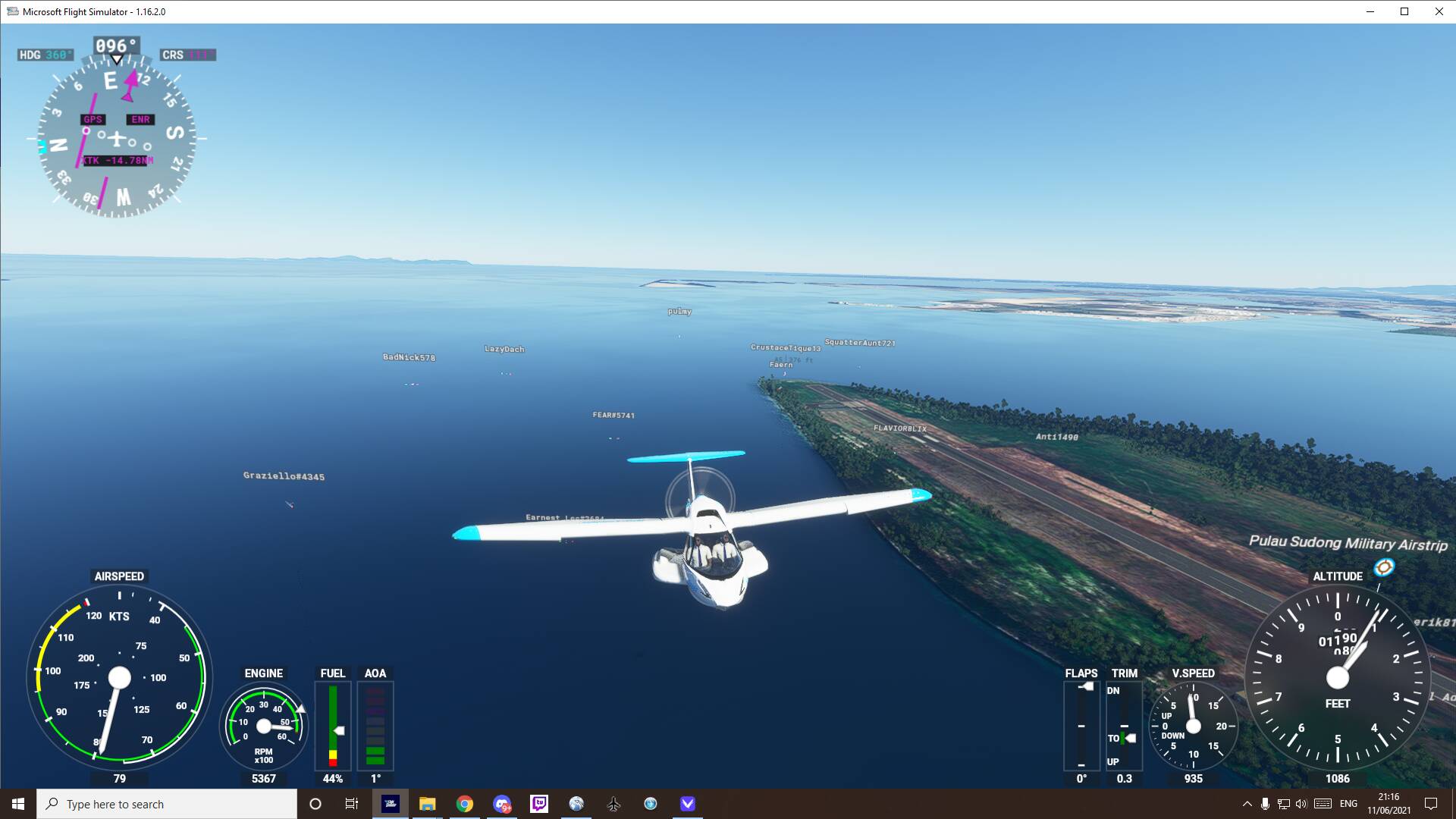1456x819 pixels.
Task: Click the CRS course indicator box
Action: pos(187,55)
